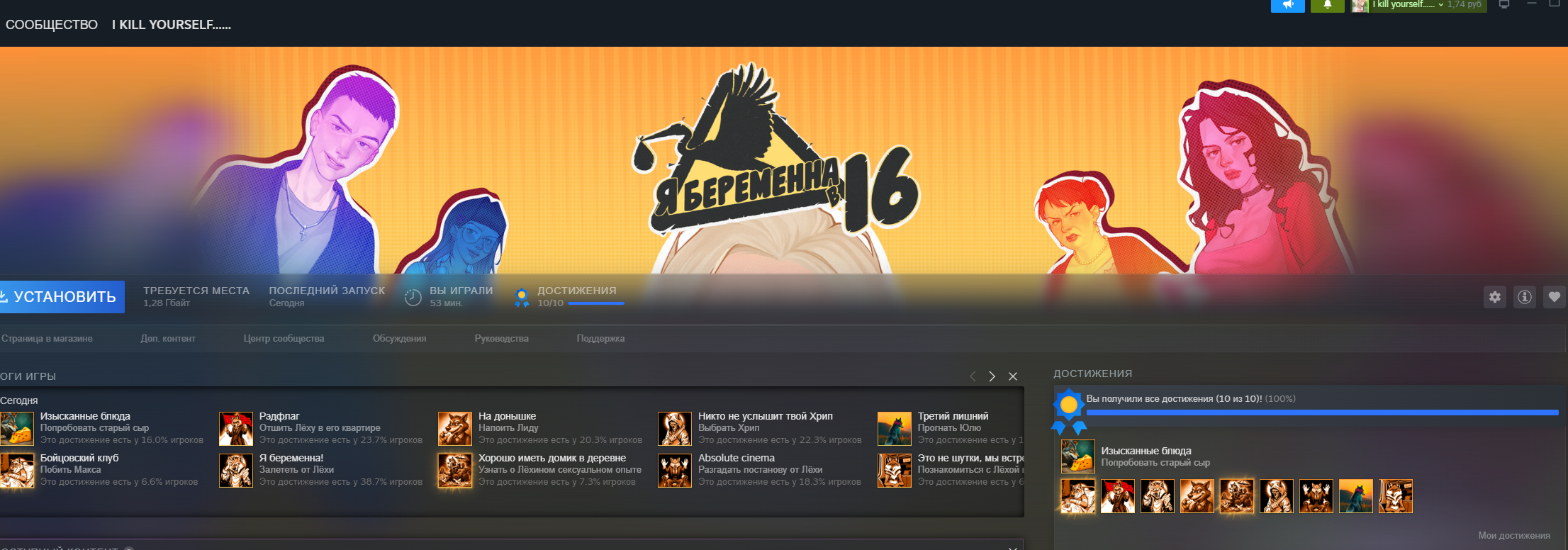This screenshot has width=1568, height=550.
Task: Select the village tractor icon in ДОСТИЖЕНИЯ panel
Action: tap(1237, 496)
